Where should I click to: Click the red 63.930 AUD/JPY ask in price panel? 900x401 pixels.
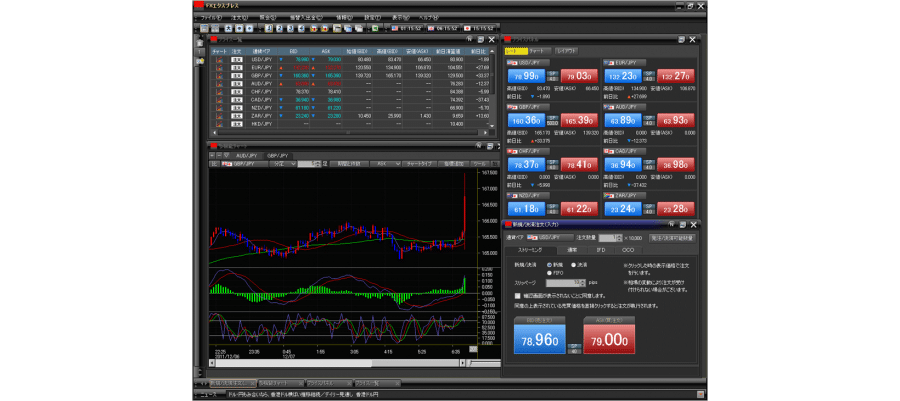676,121
